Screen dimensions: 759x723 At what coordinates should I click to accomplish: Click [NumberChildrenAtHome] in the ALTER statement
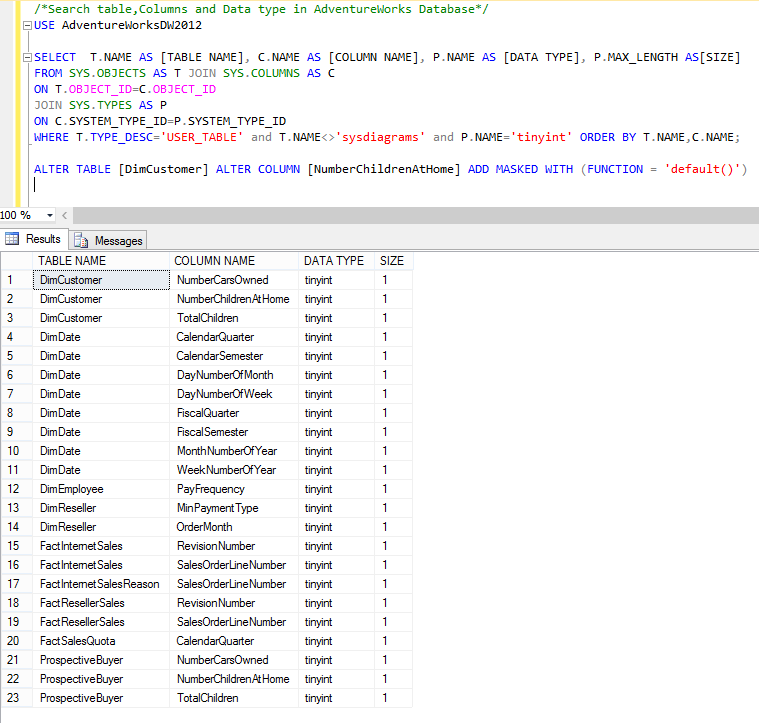[384, 169]
